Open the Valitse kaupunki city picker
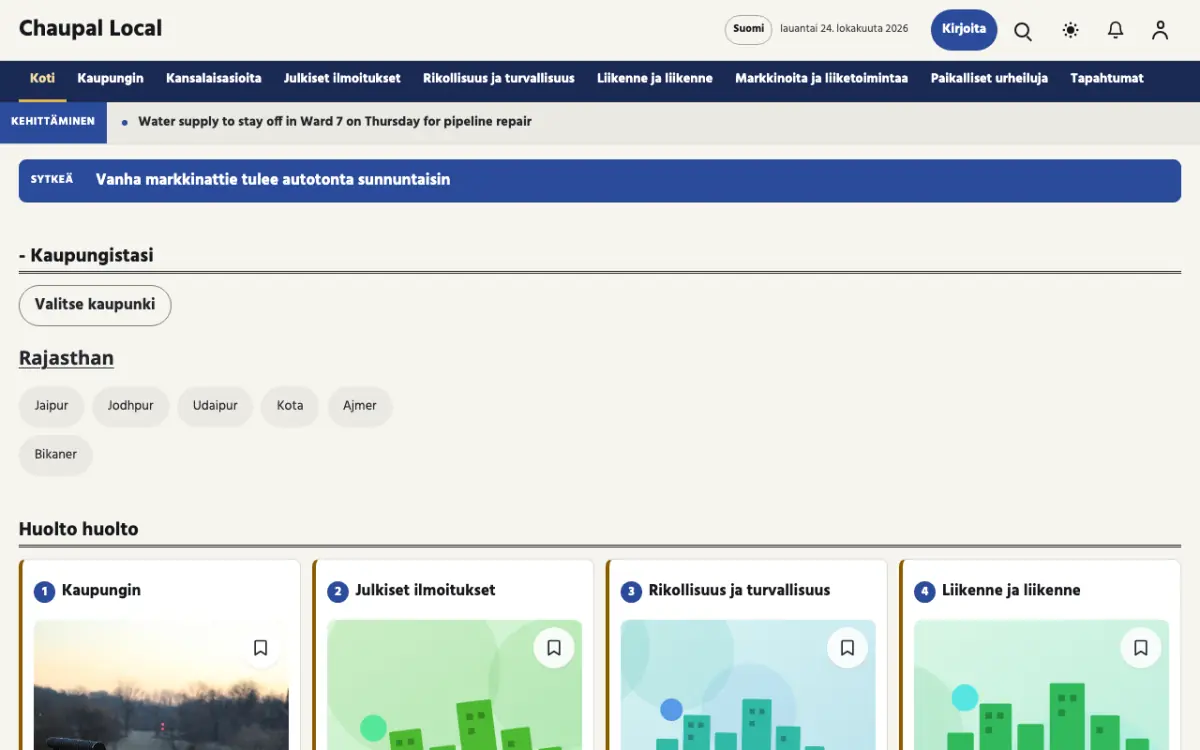 (x=95, y=305)
